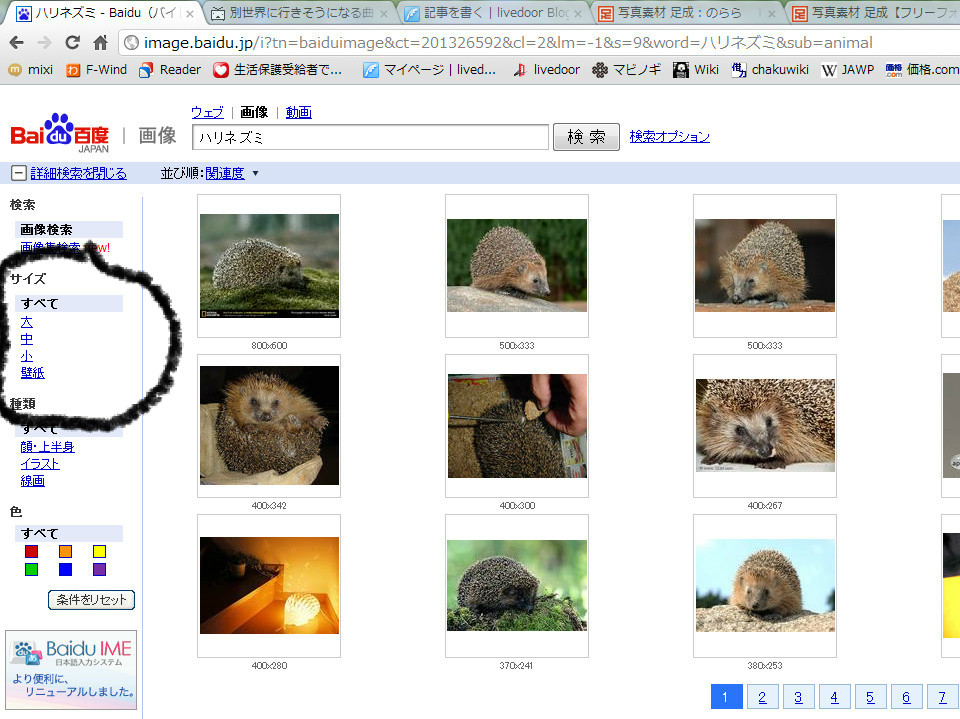
Task: Open the マイページ lived bookmark
Action: [x=429, y=70]
